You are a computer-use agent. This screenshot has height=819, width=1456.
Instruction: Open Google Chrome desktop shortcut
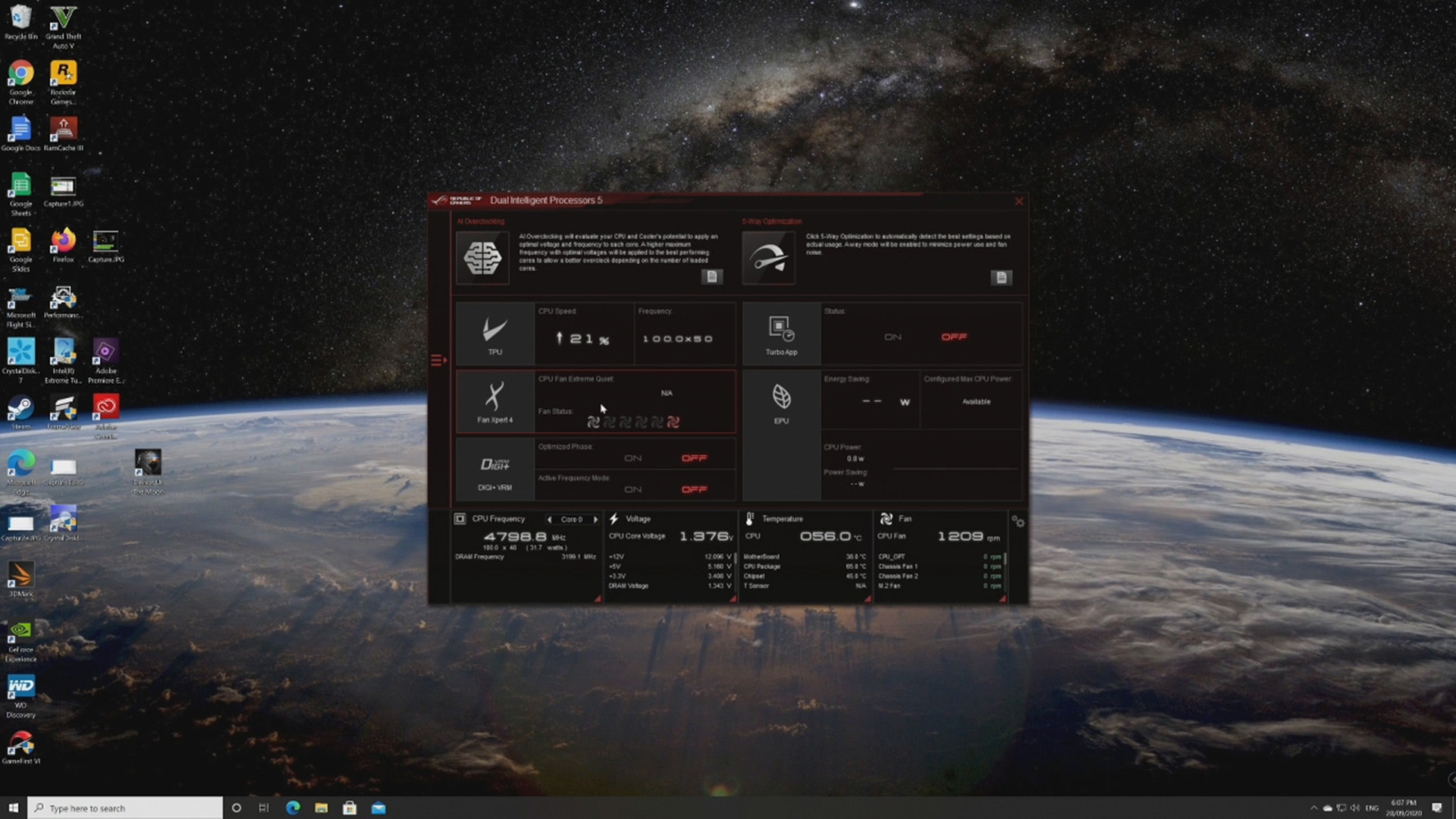coord(21,83)
